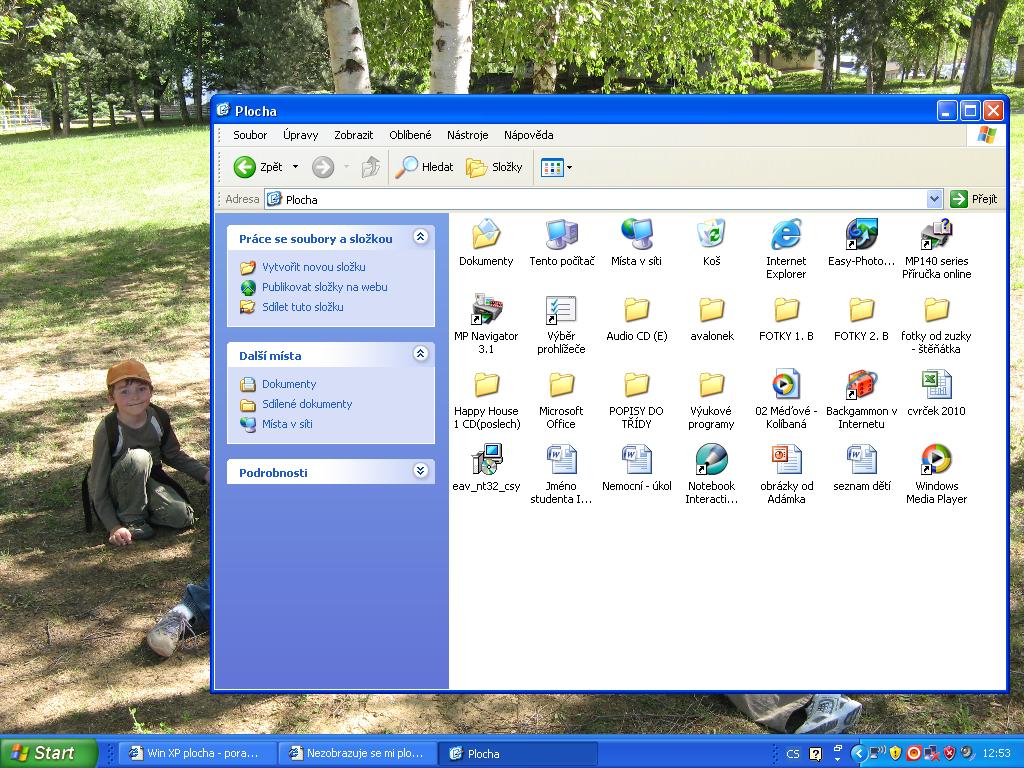Select the cvrček 2010 Excel file

click(936, 385)
